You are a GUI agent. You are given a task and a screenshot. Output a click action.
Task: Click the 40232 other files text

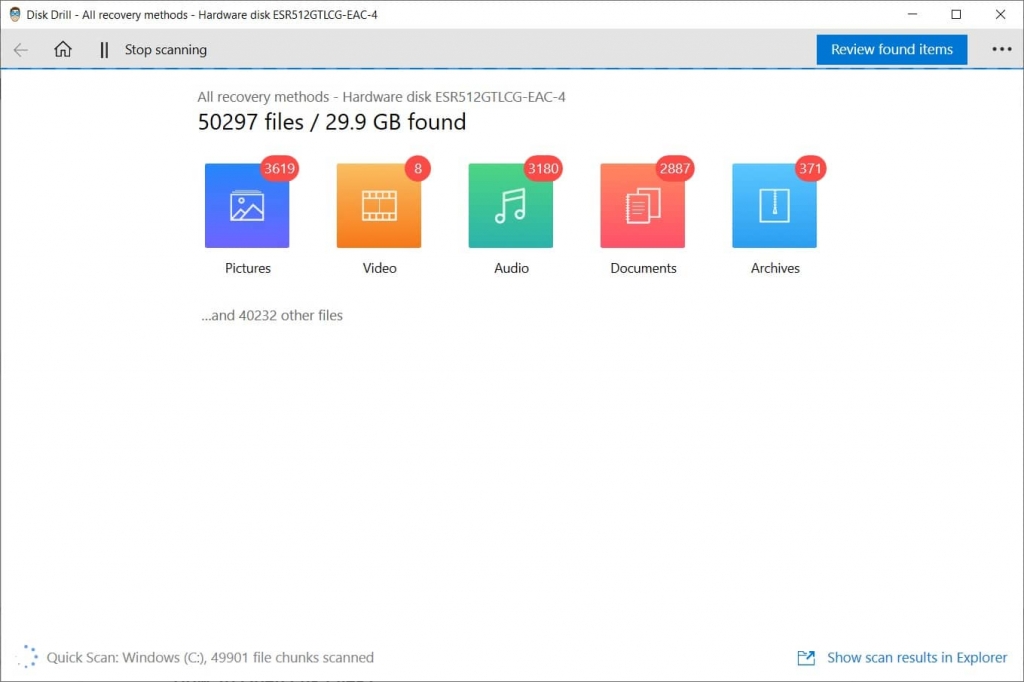tap(272, 315)
